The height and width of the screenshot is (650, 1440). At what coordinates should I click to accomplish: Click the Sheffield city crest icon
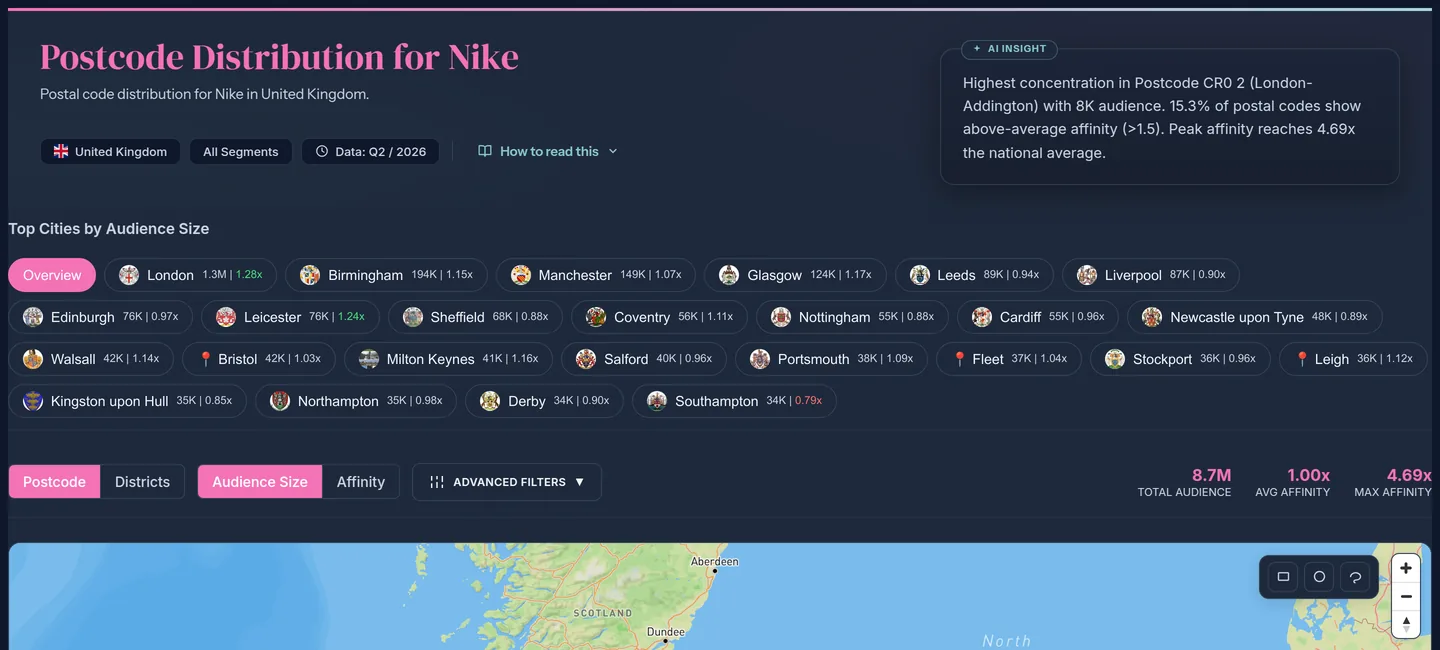tap(413, 317)
